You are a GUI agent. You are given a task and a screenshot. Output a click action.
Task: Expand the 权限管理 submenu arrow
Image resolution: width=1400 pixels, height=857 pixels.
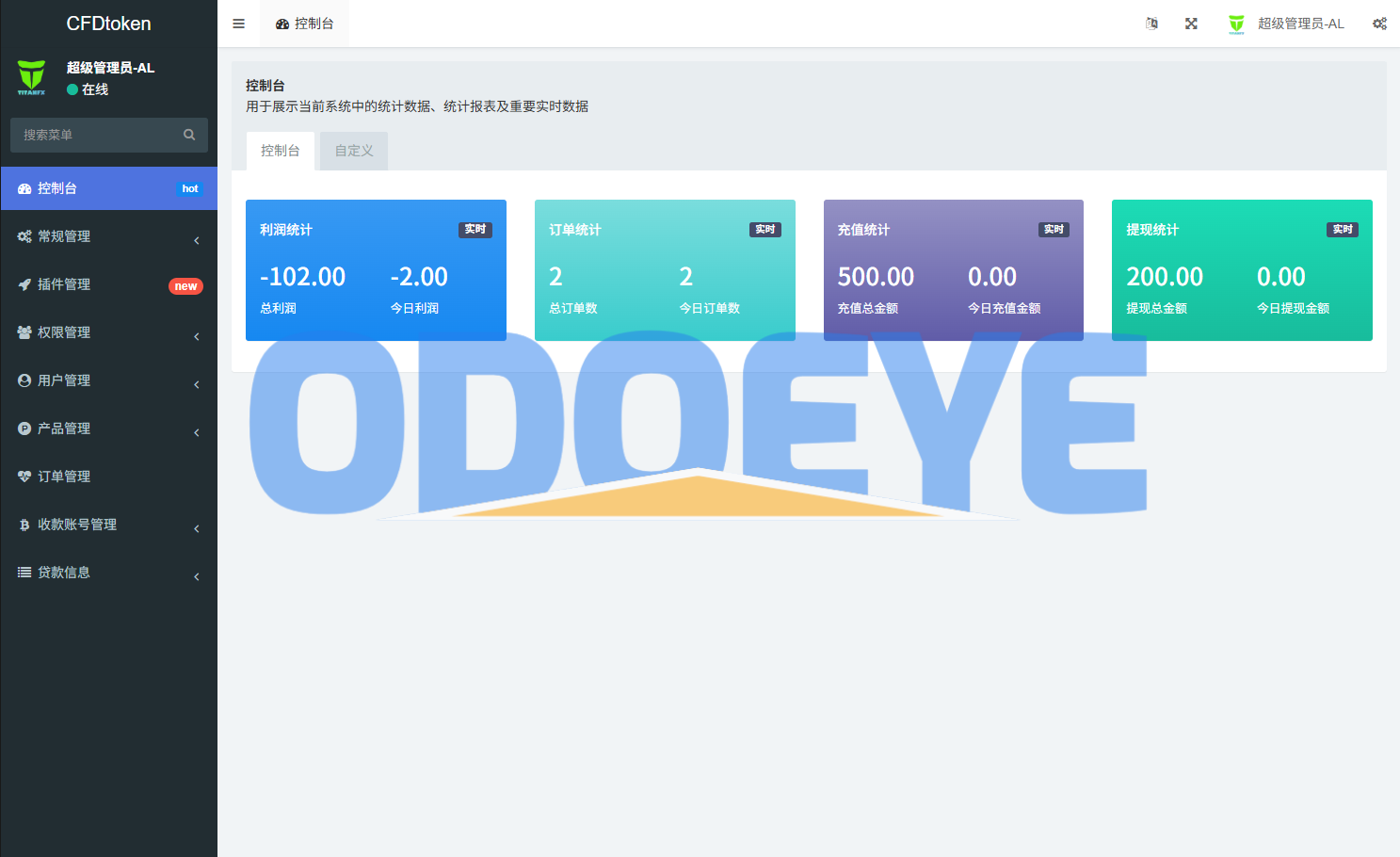(x=197, y=336)
